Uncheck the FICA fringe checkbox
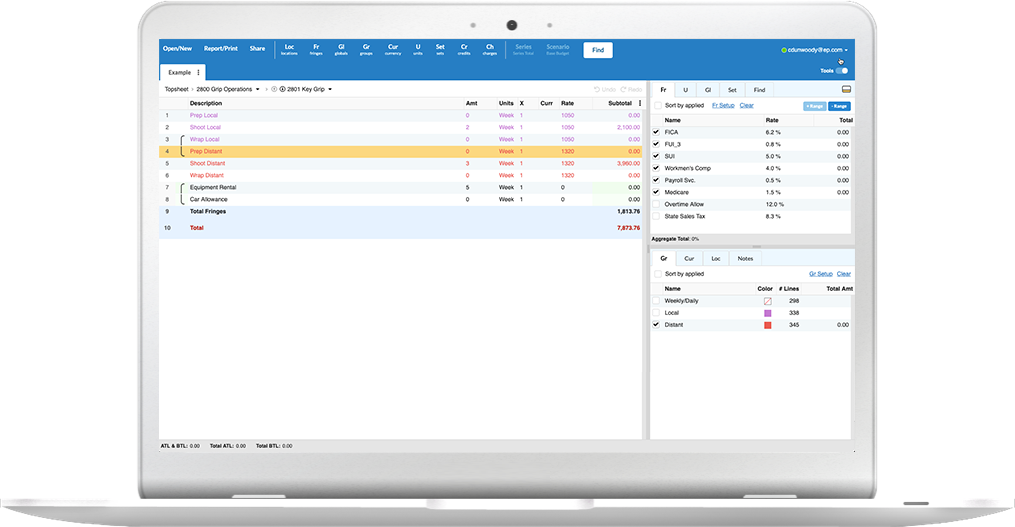The image size is (1015, 527). pyautogui.click(x=656, y=132)
